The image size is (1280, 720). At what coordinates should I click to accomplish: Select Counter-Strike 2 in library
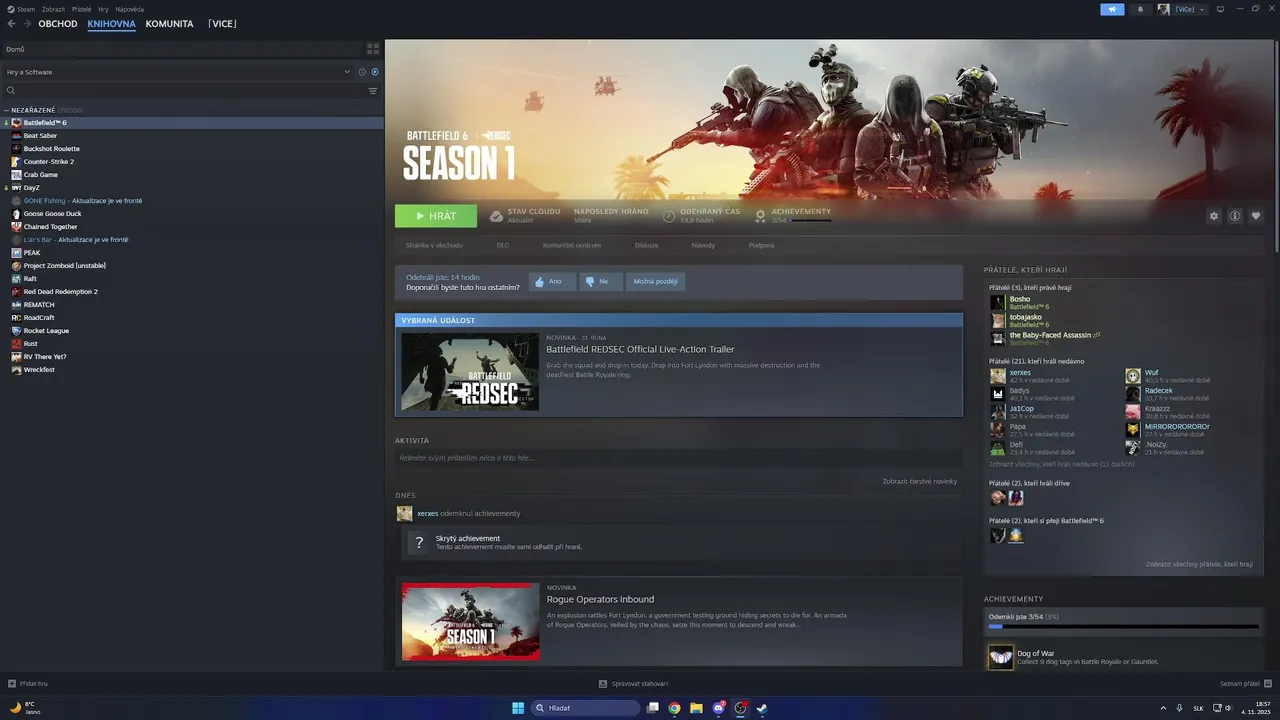(192, 162)
